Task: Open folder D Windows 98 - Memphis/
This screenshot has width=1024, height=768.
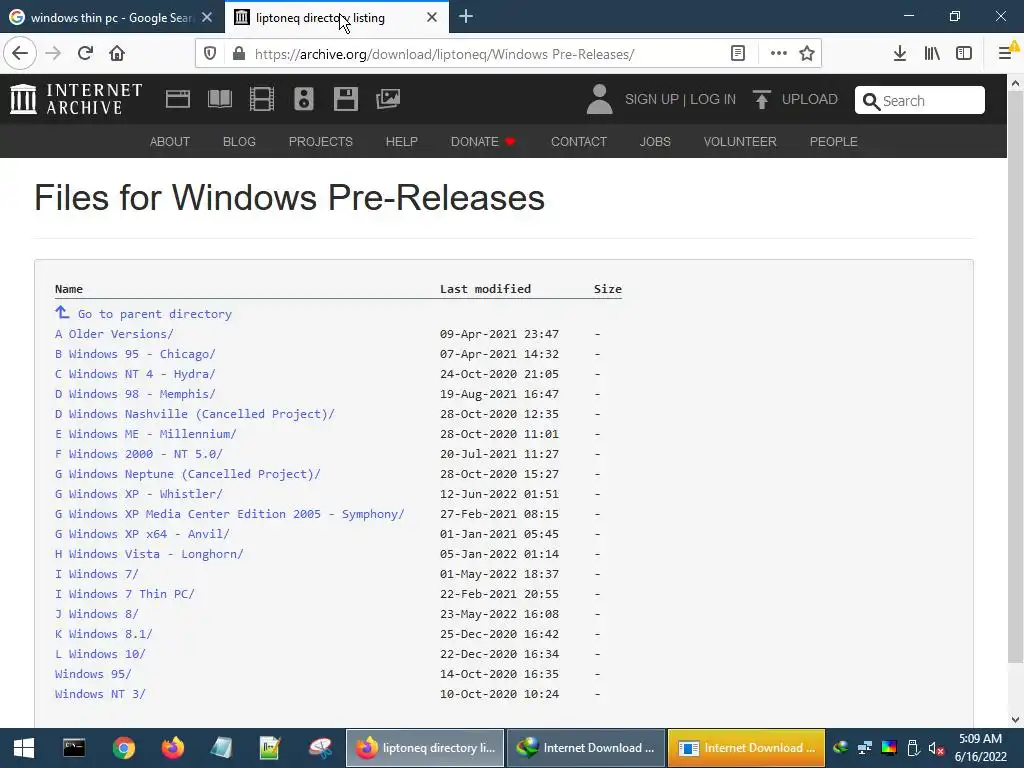Action: pos(135,394)
